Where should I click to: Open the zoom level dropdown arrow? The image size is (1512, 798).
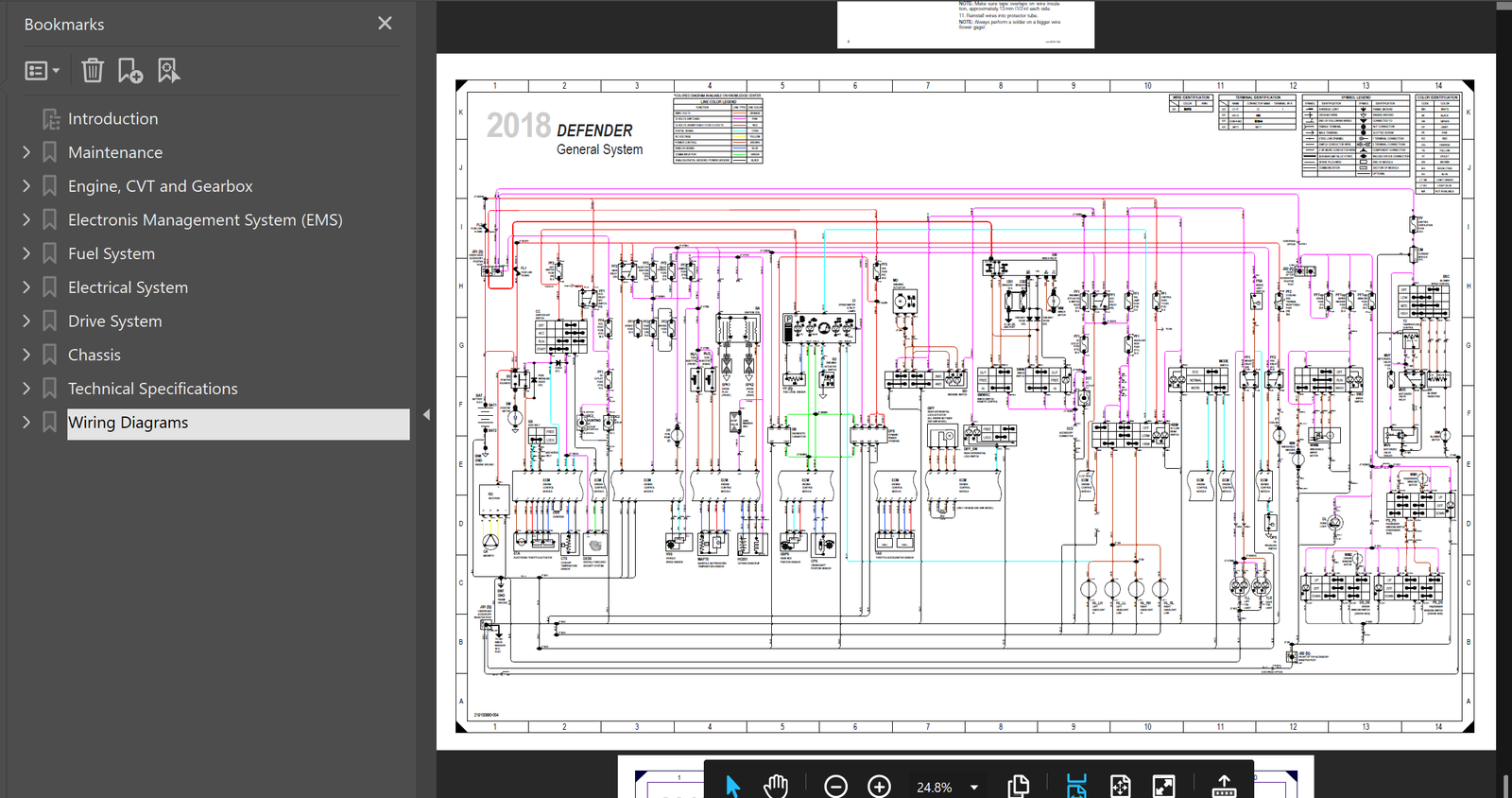[x=973, y=788]
